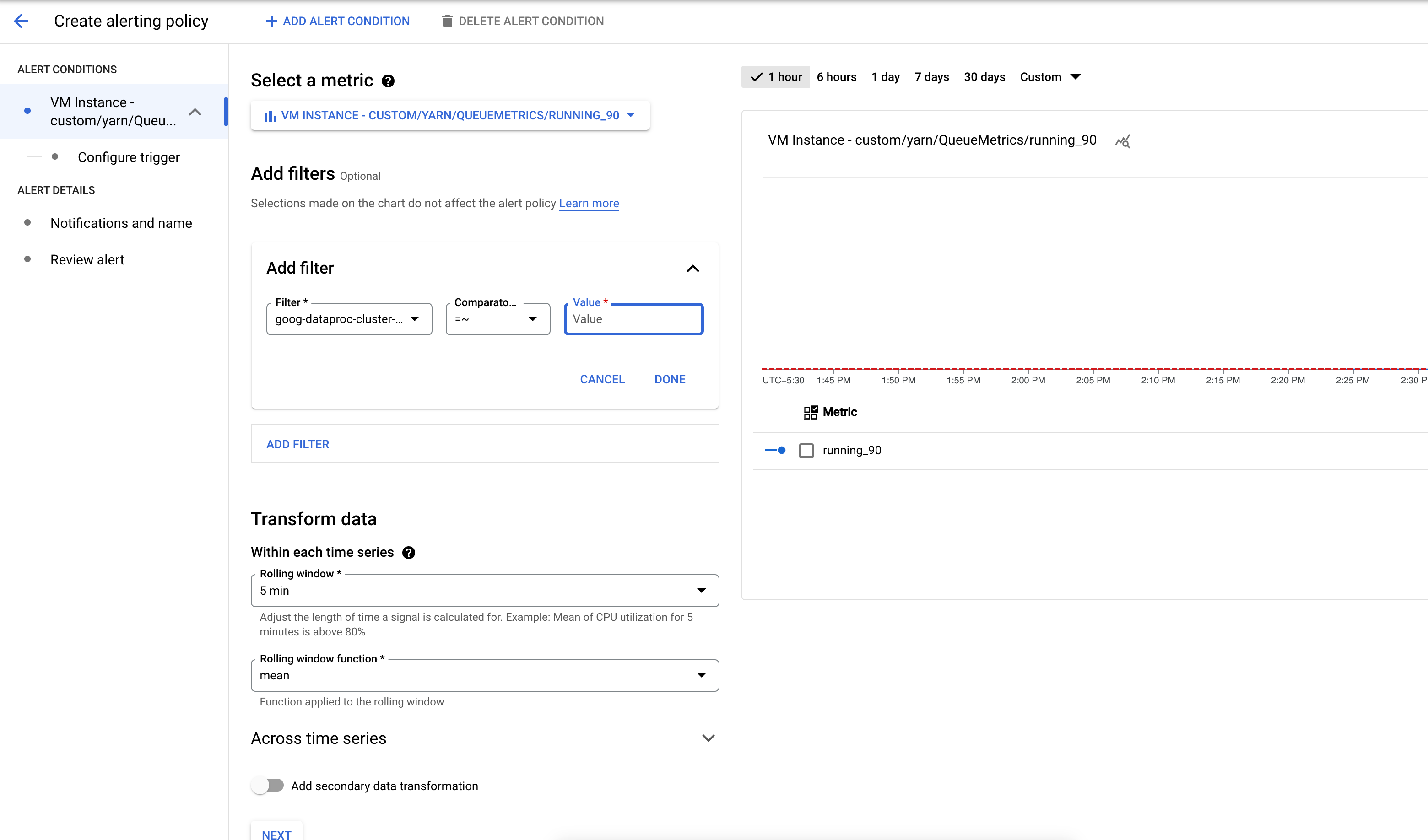Image resolution: width=1428 pixels, height=840 pixels.
Task: Expand Across time series section
Action: tap(708, 738)
